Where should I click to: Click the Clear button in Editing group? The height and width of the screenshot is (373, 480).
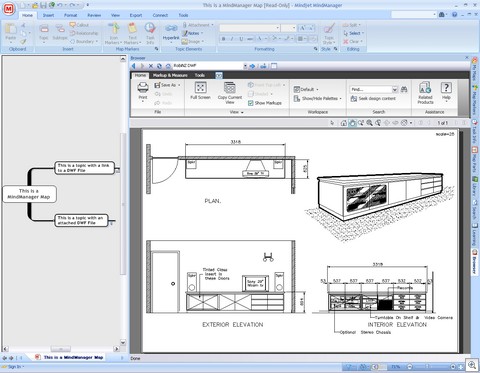pyautogui.click(x=352, y=42)
